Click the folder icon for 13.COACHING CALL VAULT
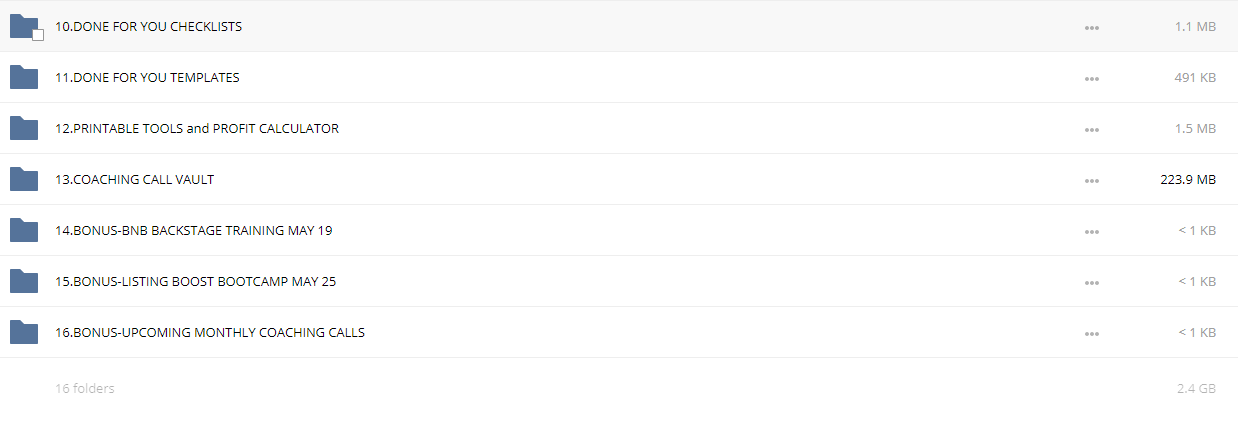This screenshot has height=425, width=1238. [23, 179]
